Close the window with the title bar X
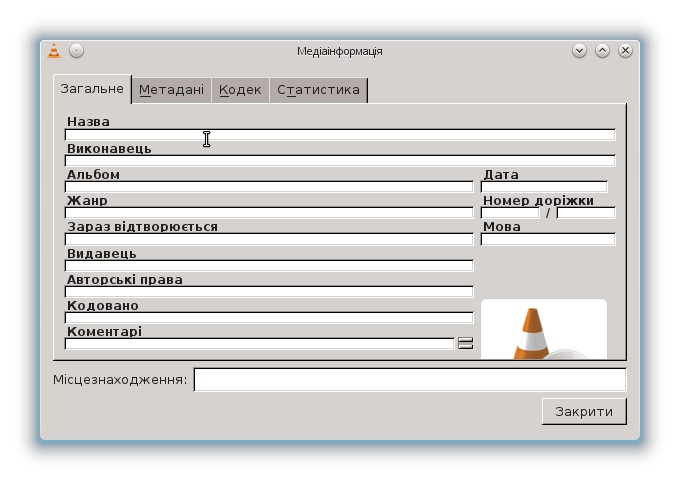The width and height of the screenshot is (680, 480). click(625, 51)
